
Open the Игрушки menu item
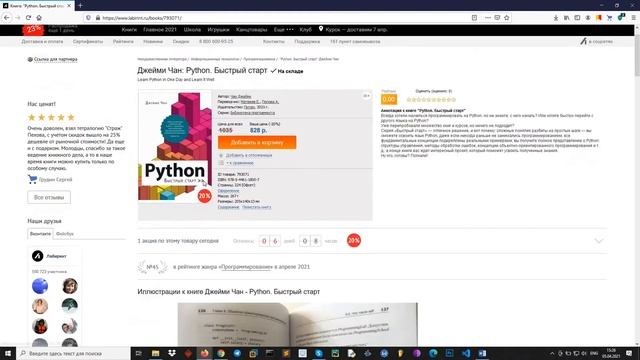[218, 29]
